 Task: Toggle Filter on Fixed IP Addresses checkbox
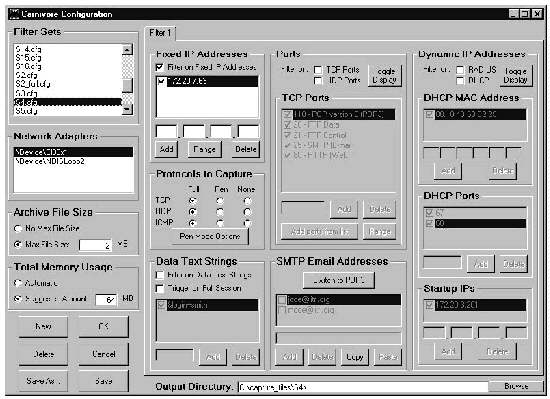[160, 67]
